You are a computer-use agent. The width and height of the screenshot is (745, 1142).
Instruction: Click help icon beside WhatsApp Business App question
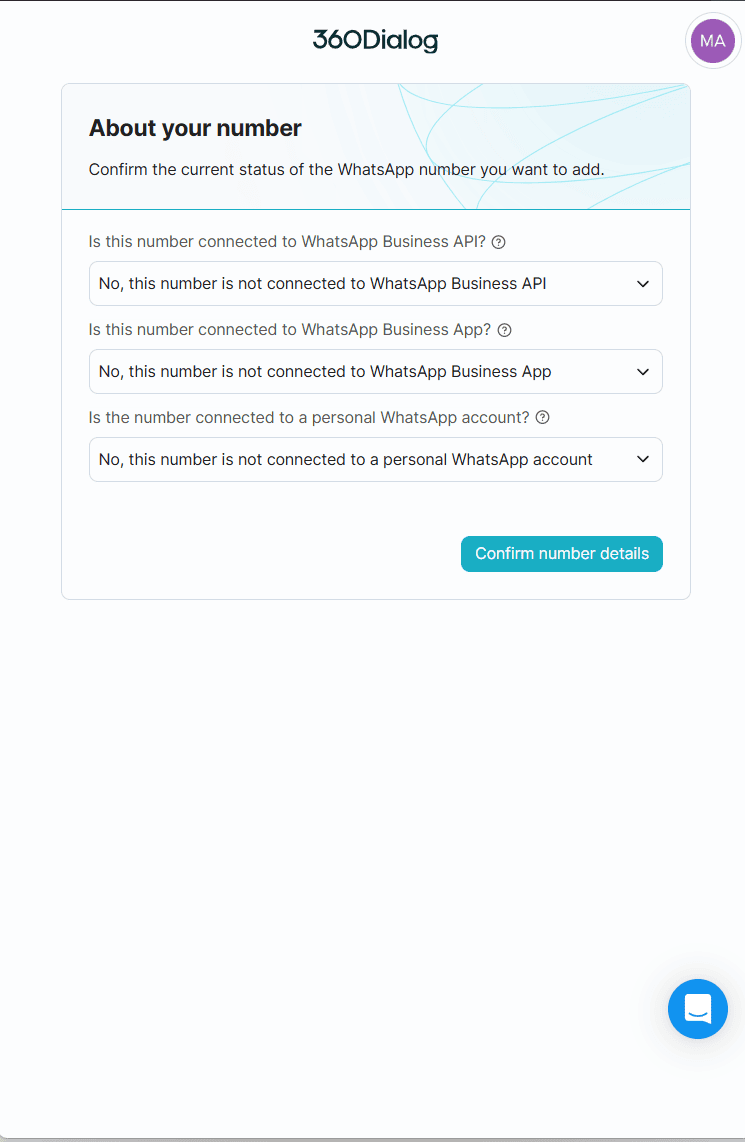[x=505, y=330]
